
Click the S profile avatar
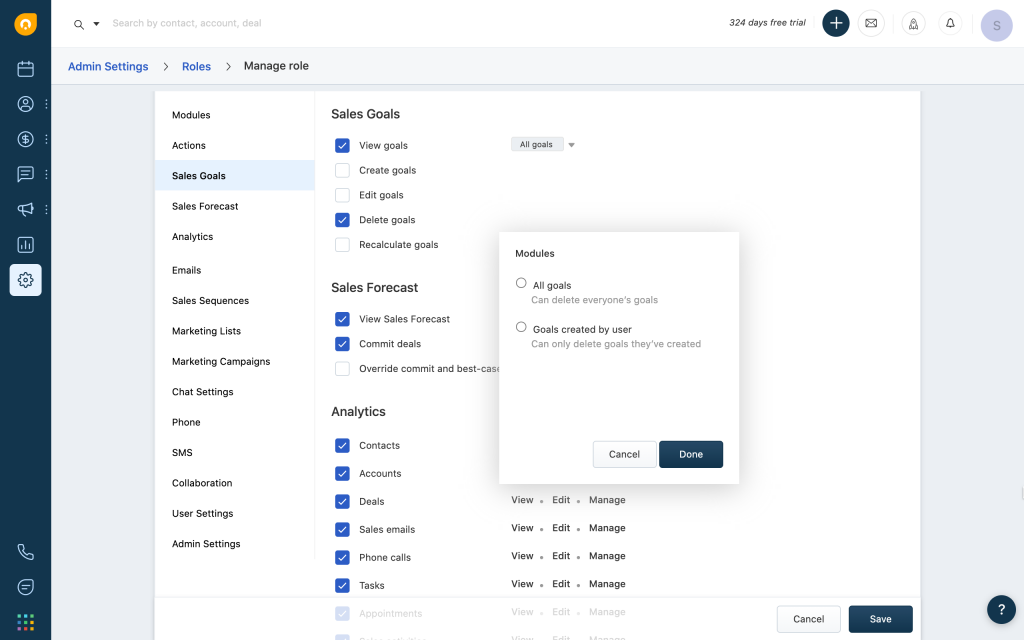pyautogui.click(x=996, y=25)
